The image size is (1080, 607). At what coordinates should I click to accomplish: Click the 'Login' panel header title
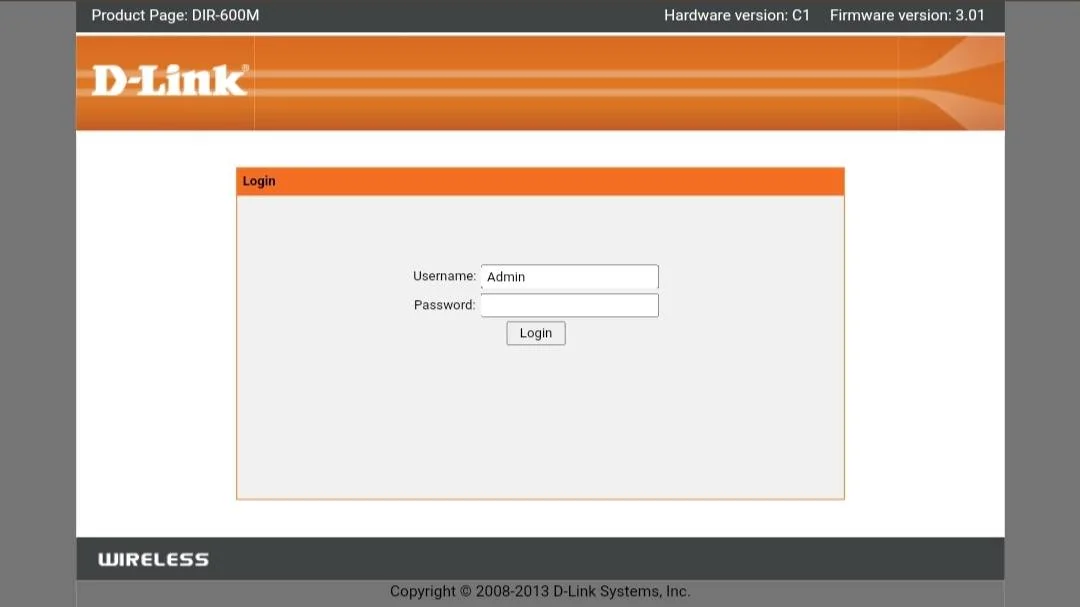[259, 181]
